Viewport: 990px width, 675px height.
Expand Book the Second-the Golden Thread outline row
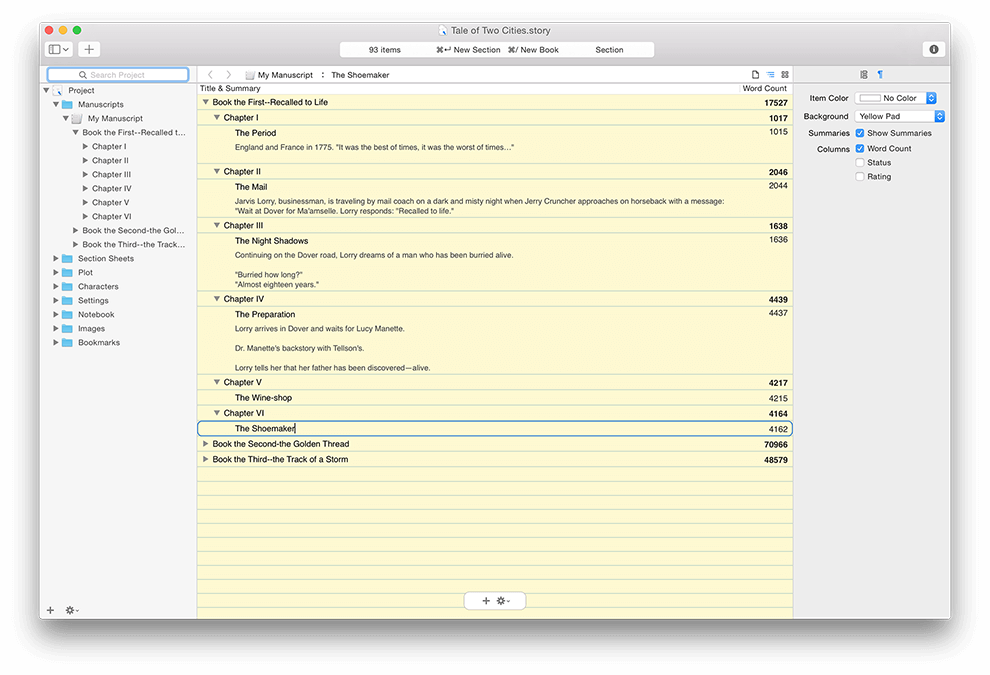point(206,444)
